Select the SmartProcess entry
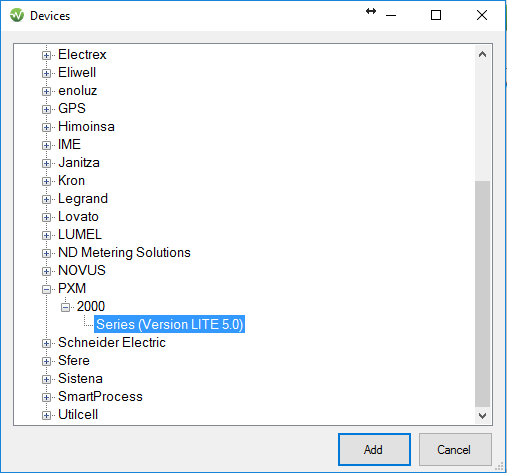The height and width of the screenshot is (473, 507). pos(100,397)
